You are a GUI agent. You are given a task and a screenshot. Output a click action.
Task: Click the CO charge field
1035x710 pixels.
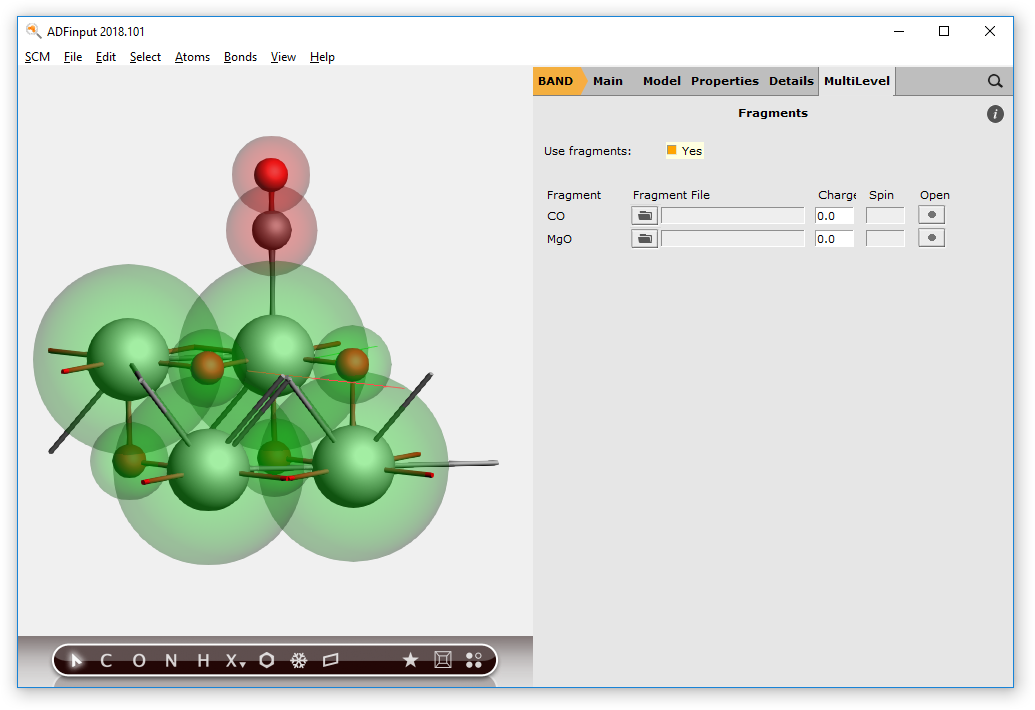pos(834,216)
